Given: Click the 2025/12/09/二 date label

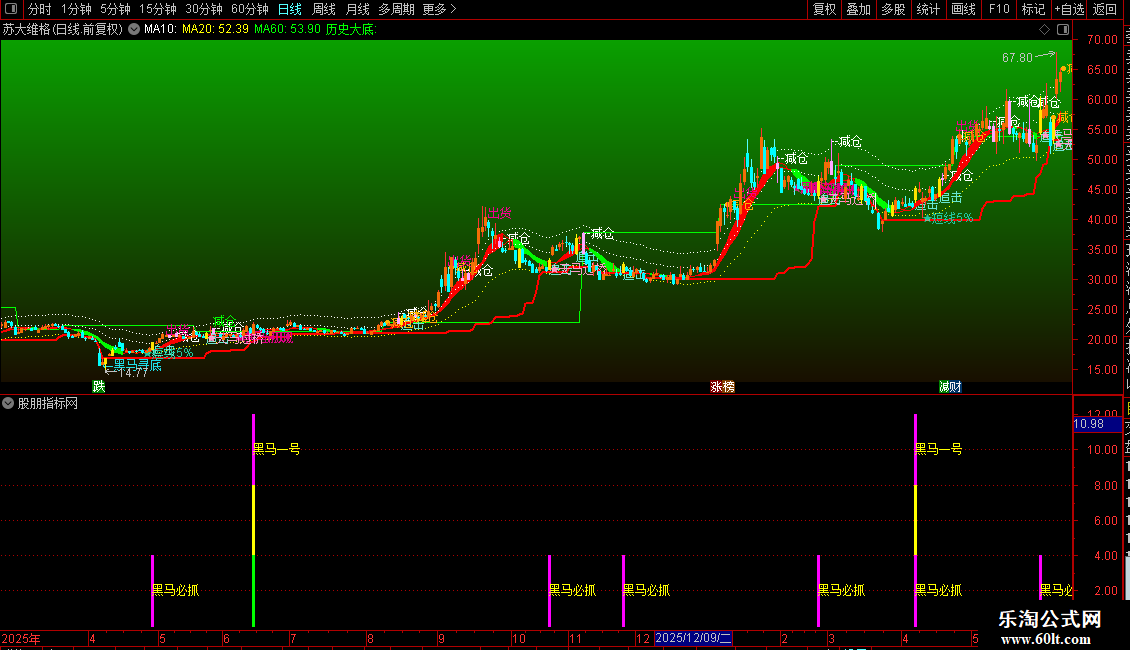Looking at the screenshot, I should click(x=693, y=638).
